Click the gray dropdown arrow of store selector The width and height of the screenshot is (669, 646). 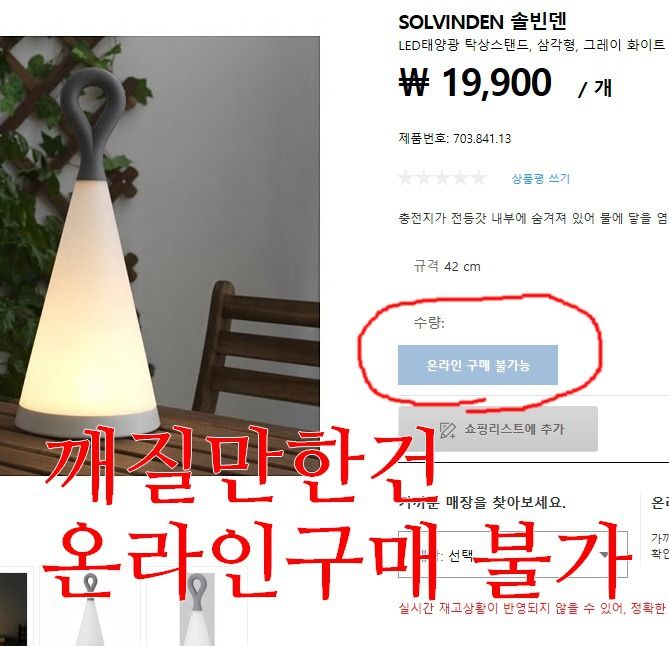tap(604, 555)
